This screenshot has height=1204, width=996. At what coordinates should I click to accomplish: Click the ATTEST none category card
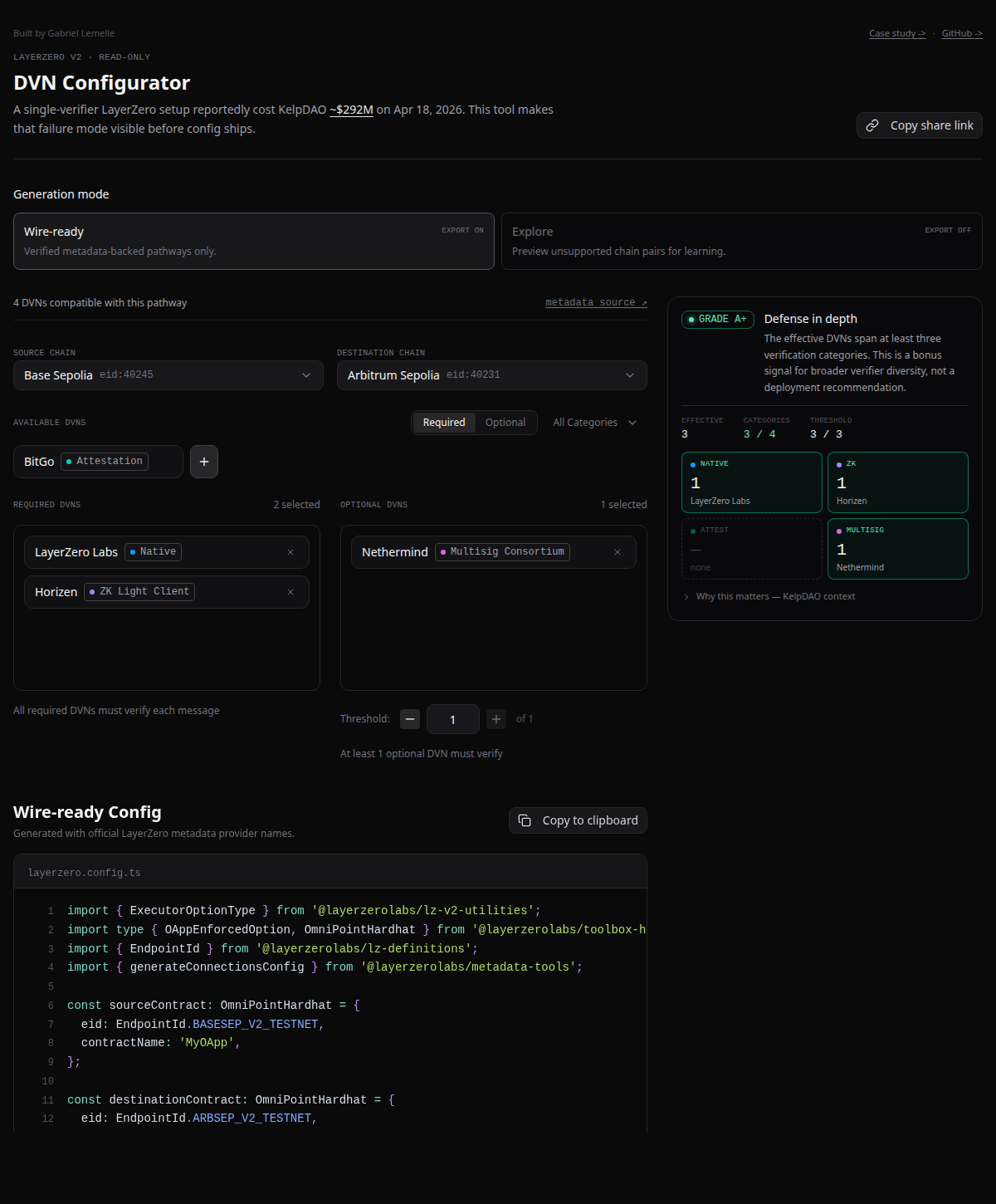tap(752, 549)
